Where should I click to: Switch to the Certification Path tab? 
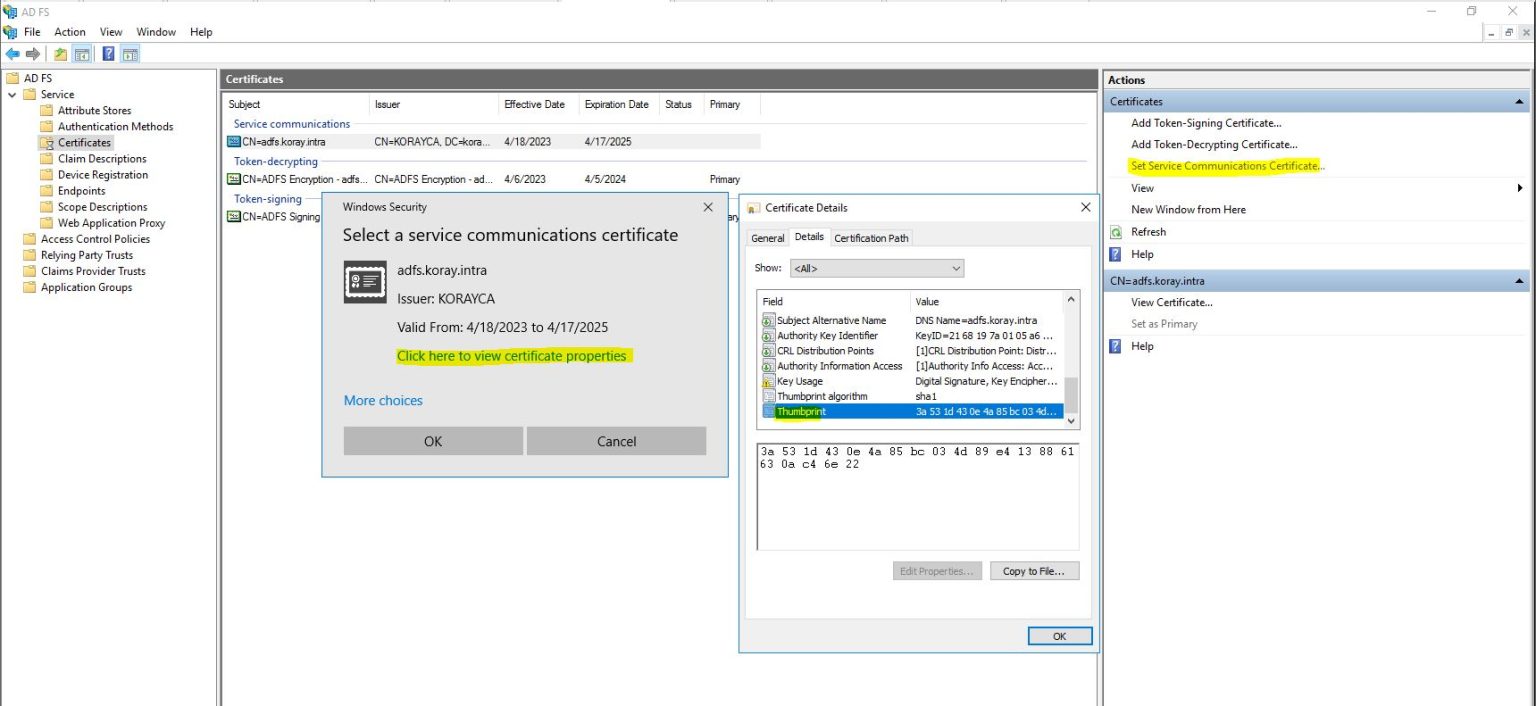tap(871, 238)
